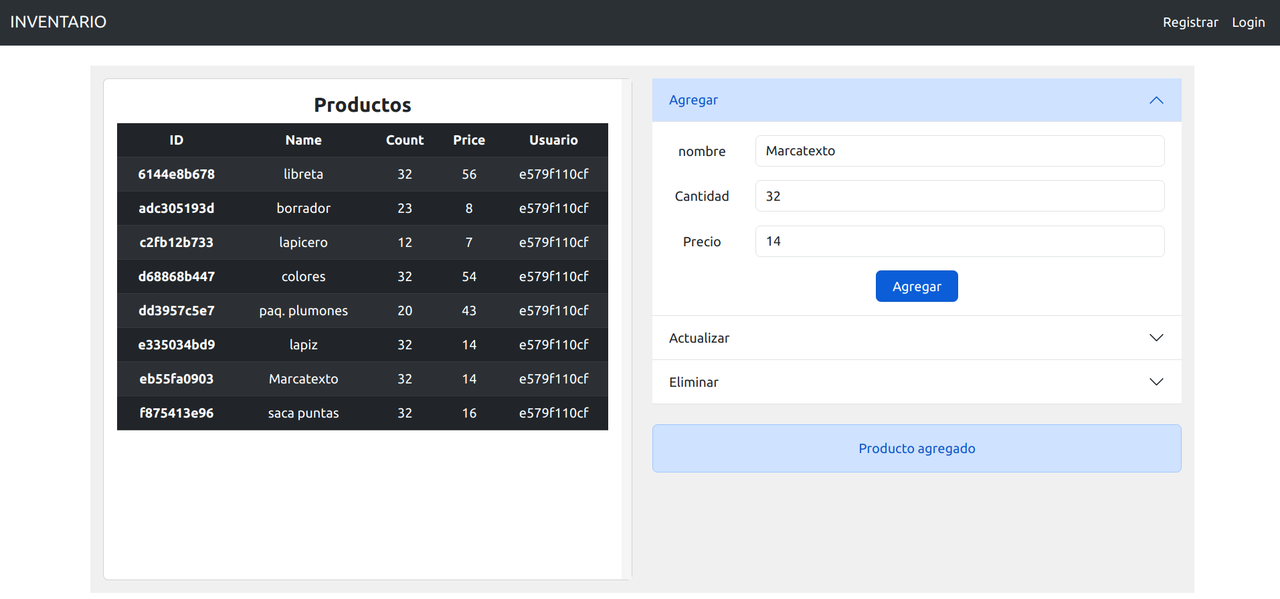Image resolution: width=1280 pixels, height=599 pixels.
Task: Select product ID d68868b447
Action: (x=176, y=276)
